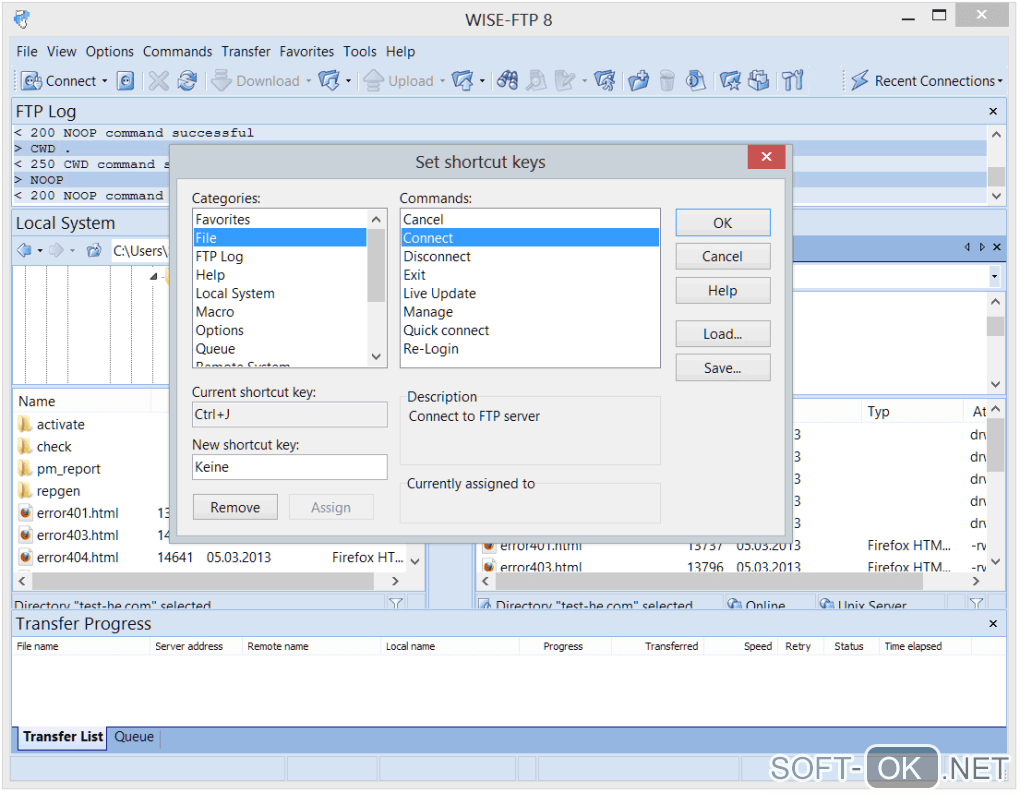Click the Categories list scrollbar thumb
The width and height of the screenshot is (1020, 793).
click(x=376, y=265)
